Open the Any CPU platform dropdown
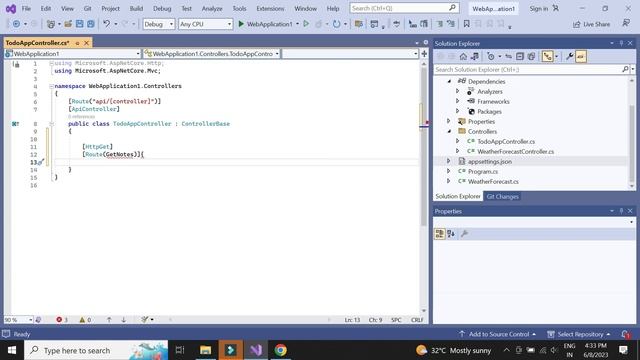640x360 pixels. (x=205, y=24)
